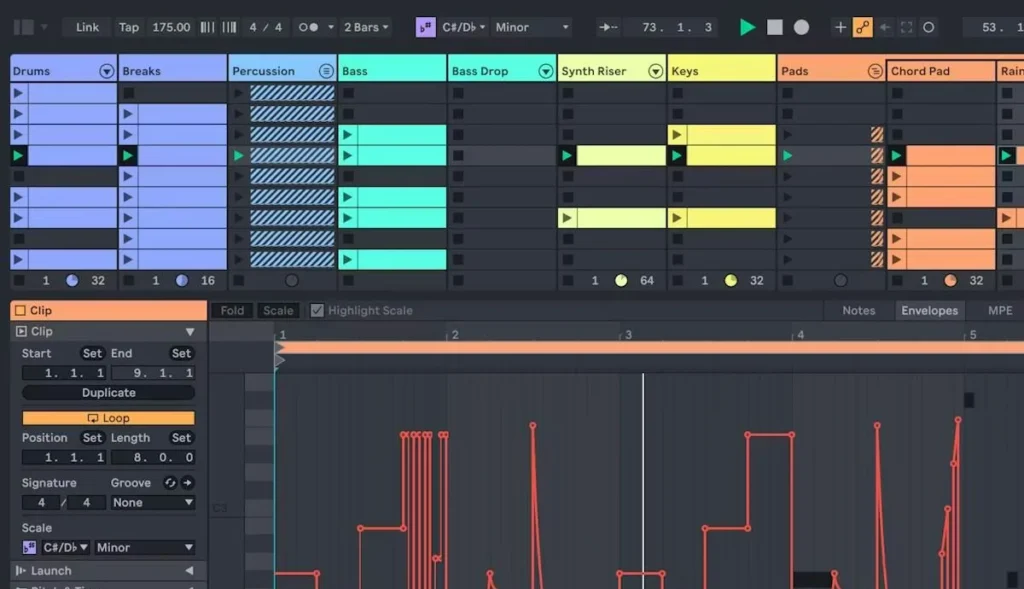This screenshot has width=1024, height=589.
Task: Switch to the Envelopes tab
Action: click(929, 311)
